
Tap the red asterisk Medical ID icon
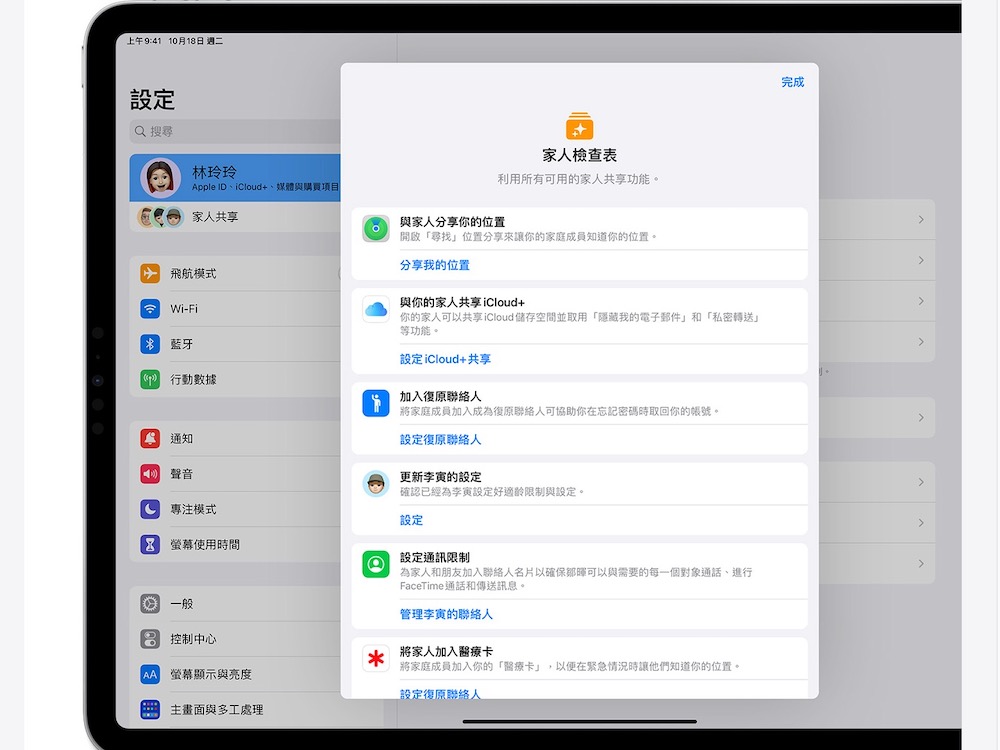coord(376,658)
